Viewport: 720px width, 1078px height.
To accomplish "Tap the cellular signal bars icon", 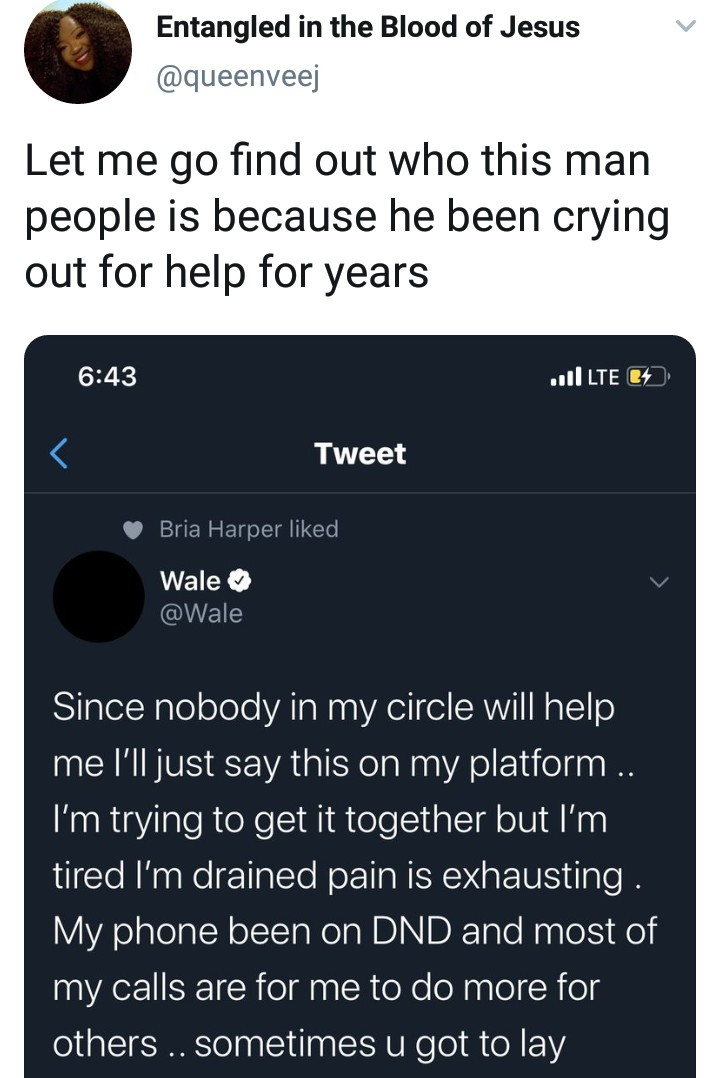I will point(566,376).
